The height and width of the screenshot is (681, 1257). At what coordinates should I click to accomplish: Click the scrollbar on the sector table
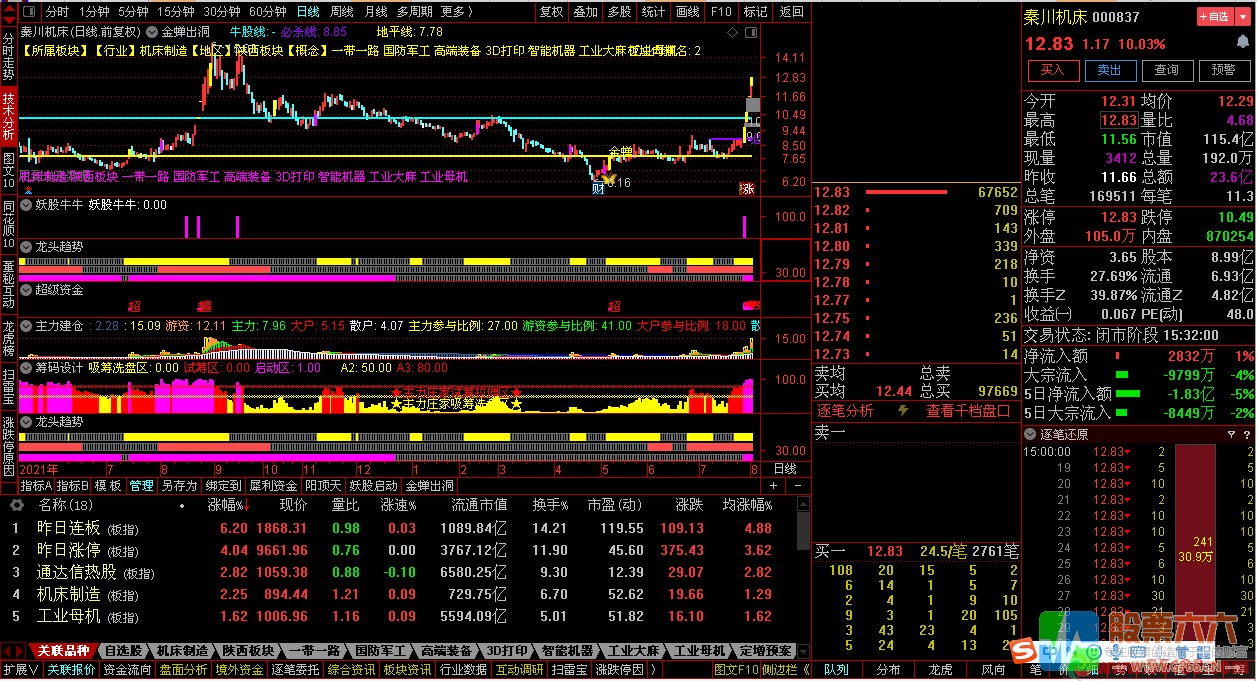pyautogui.click(x=803, y=530)
